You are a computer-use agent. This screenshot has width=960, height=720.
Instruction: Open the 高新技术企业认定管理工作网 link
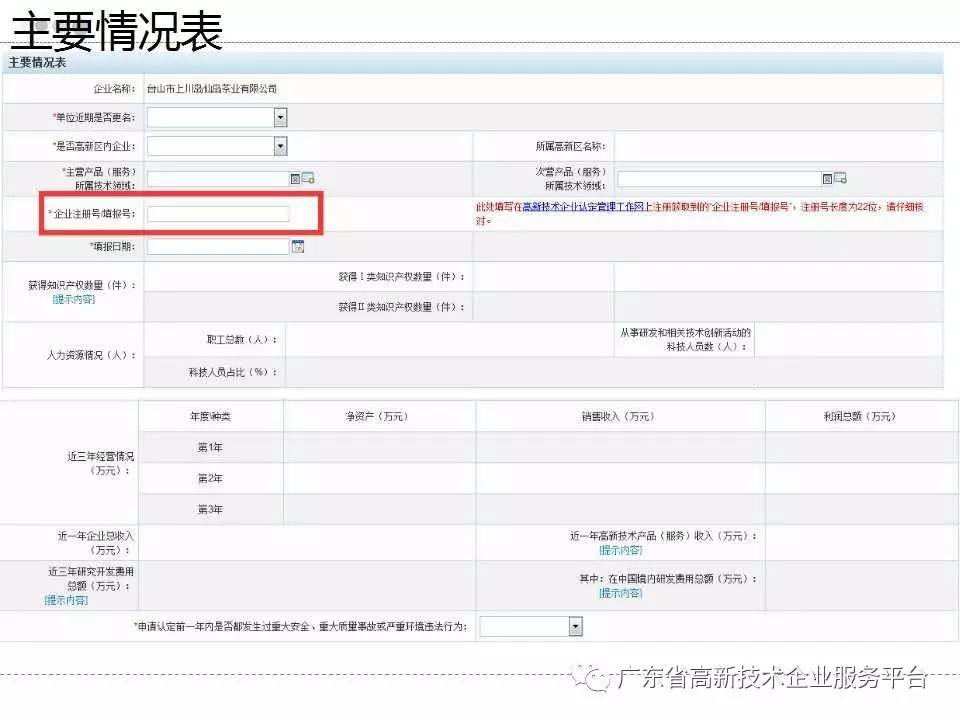(580, 206)
